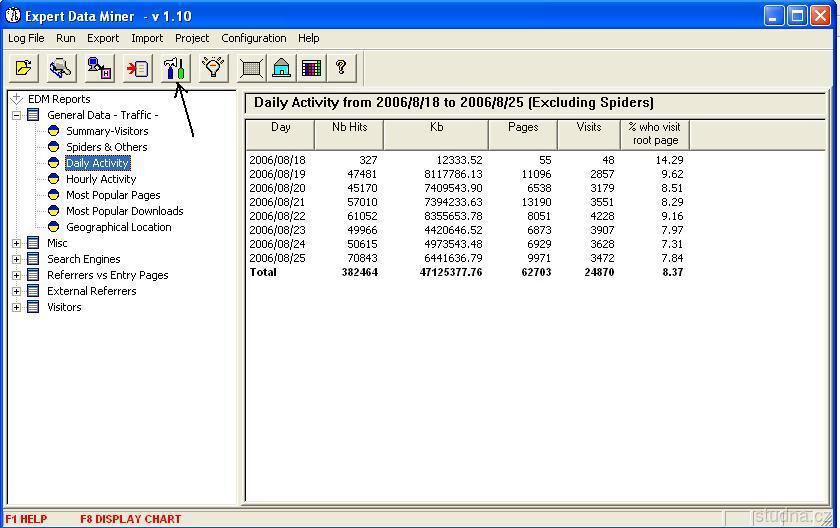The width and height of the screenshot is (840, 528).
Task: Click the colored grid toolbar icon
Action: click(311, 68)
